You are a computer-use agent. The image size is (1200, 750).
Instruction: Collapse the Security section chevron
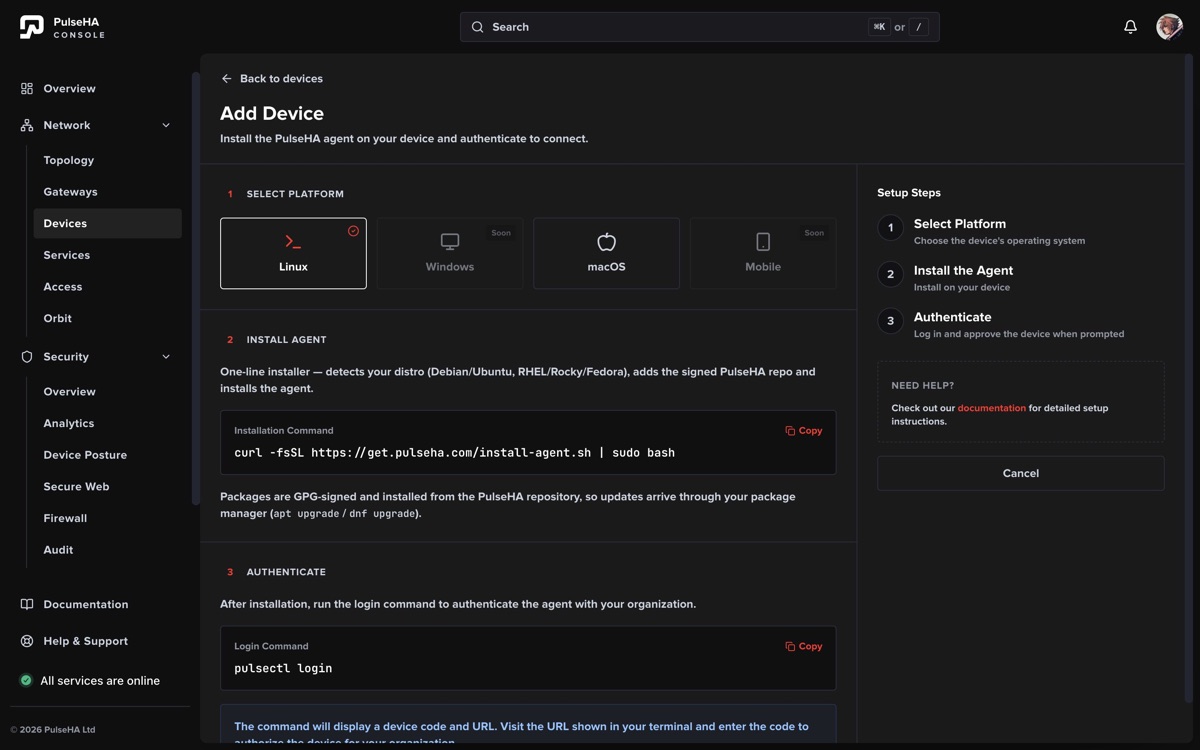point(166,357)
